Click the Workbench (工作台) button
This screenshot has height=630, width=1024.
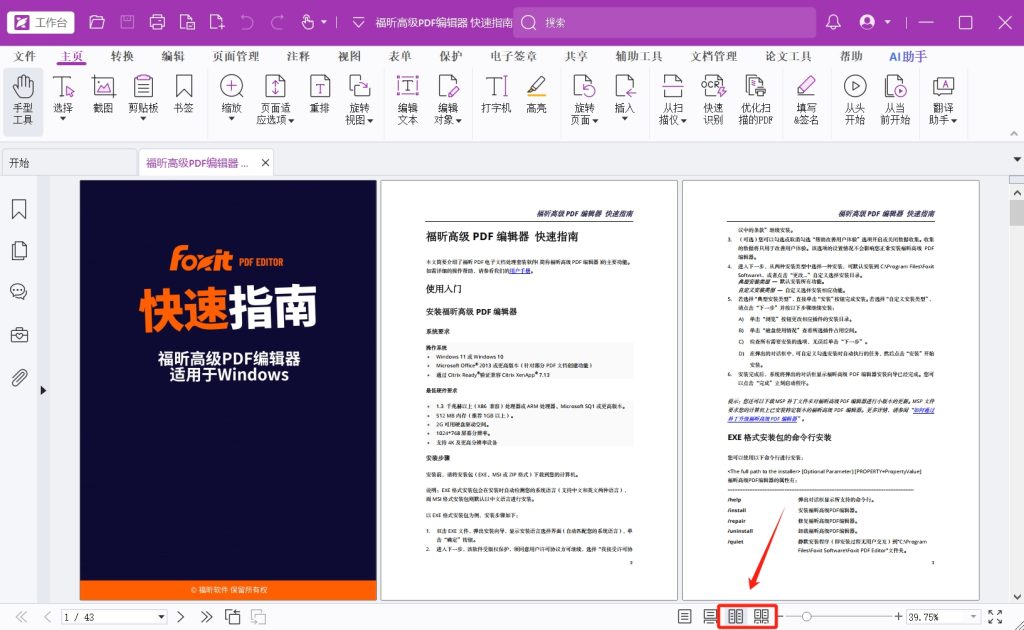click(42, 21)
